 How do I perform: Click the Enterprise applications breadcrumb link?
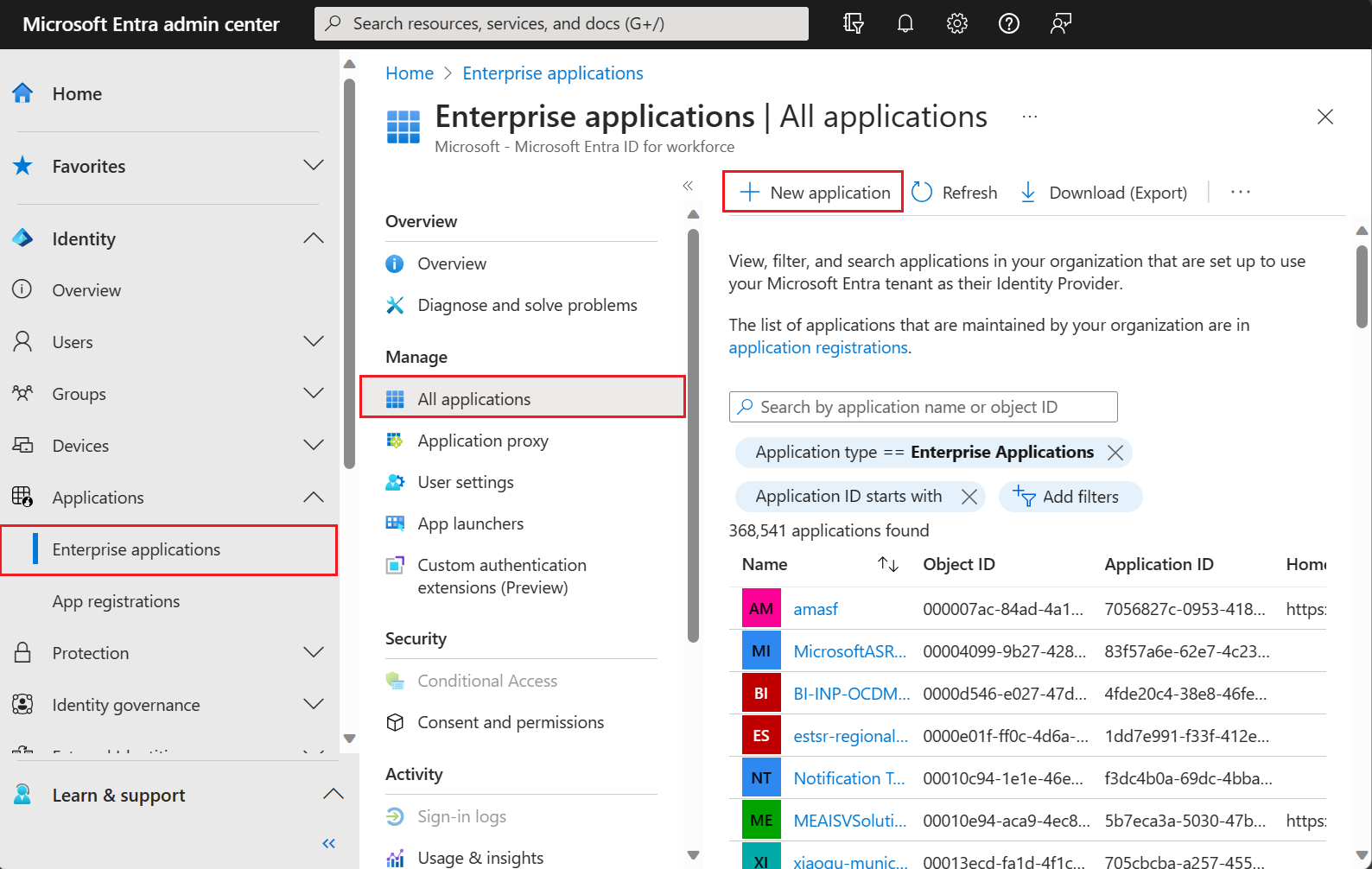553,73
